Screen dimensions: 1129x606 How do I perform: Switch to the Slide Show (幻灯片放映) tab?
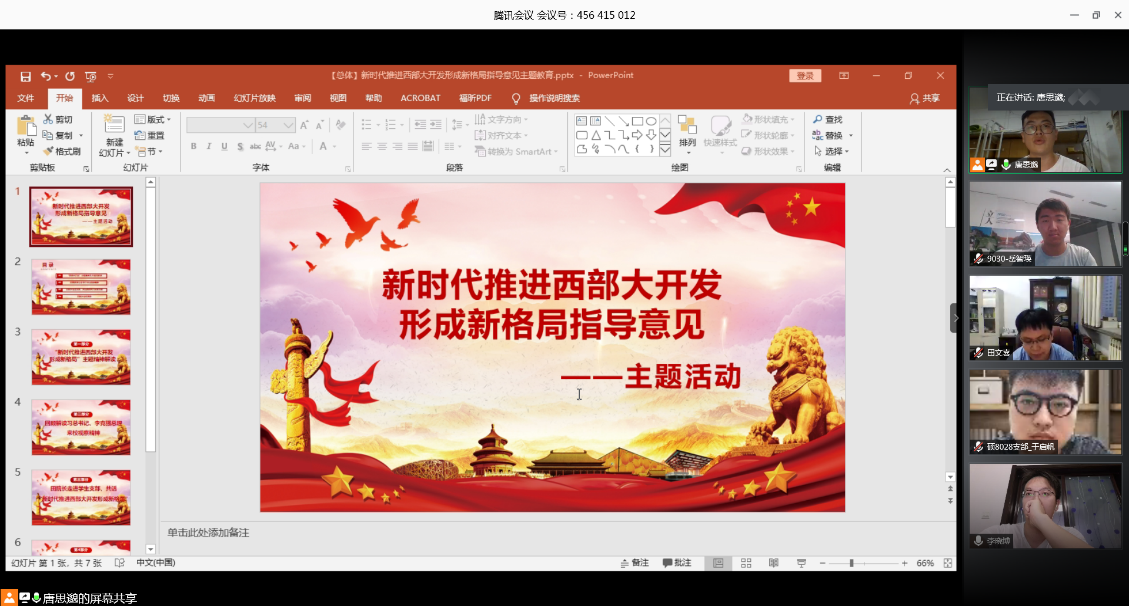point(254,98)
